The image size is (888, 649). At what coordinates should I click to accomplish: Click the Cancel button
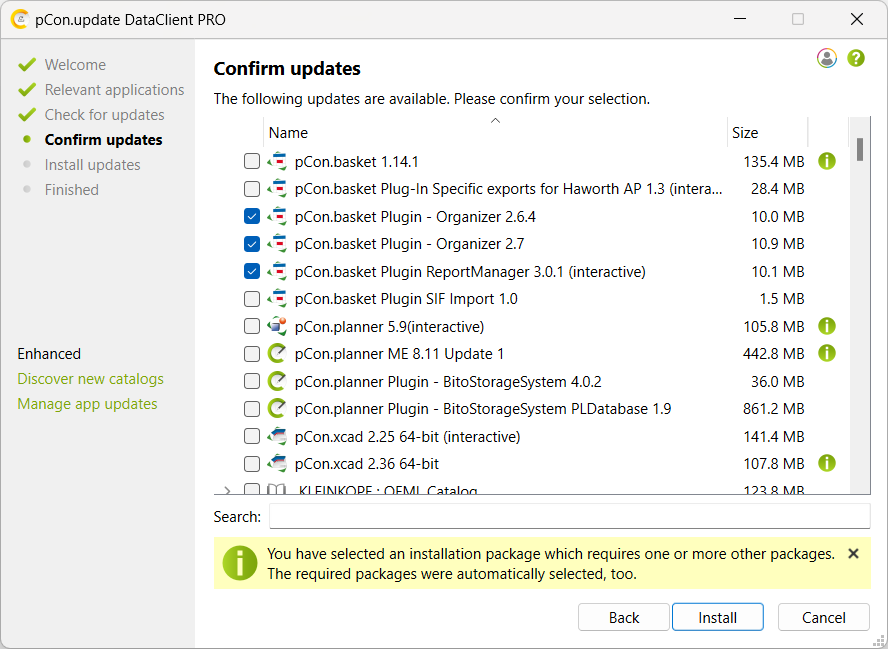pyautogui.click(x=823, y=617)
